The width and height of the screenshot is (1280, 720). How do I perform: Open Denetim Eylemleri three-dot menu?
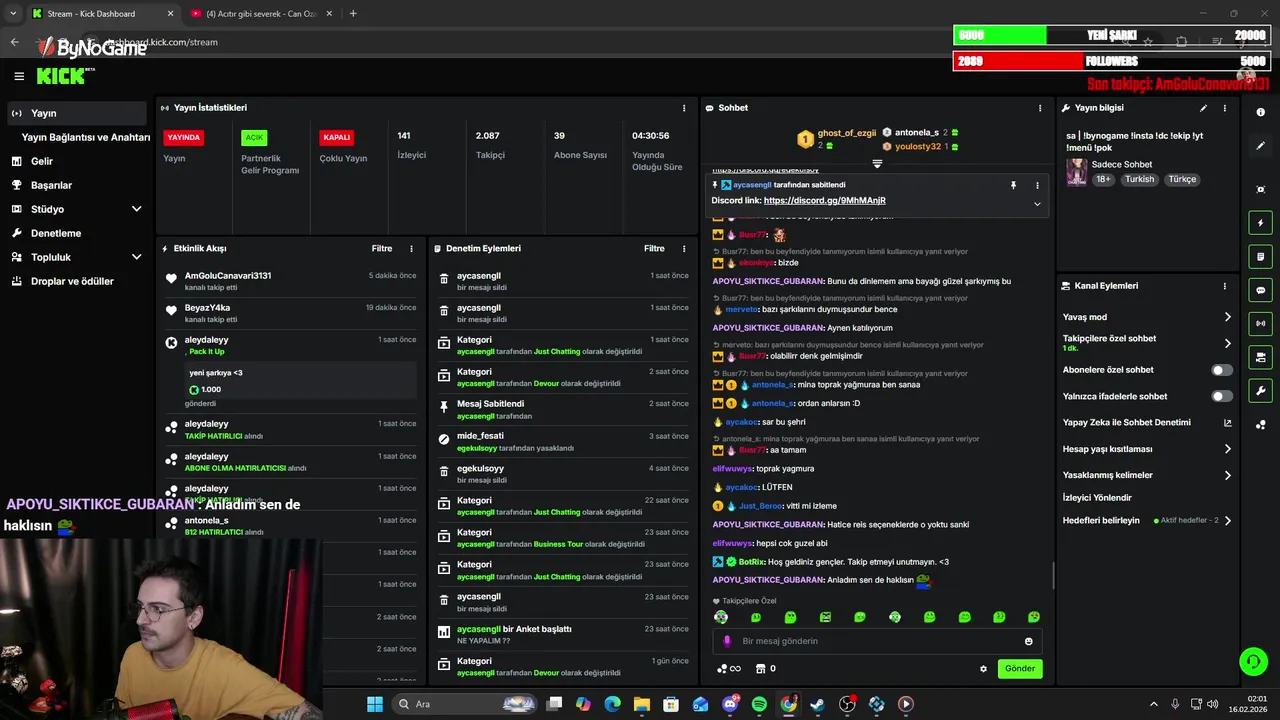click(x=684, y=249)
